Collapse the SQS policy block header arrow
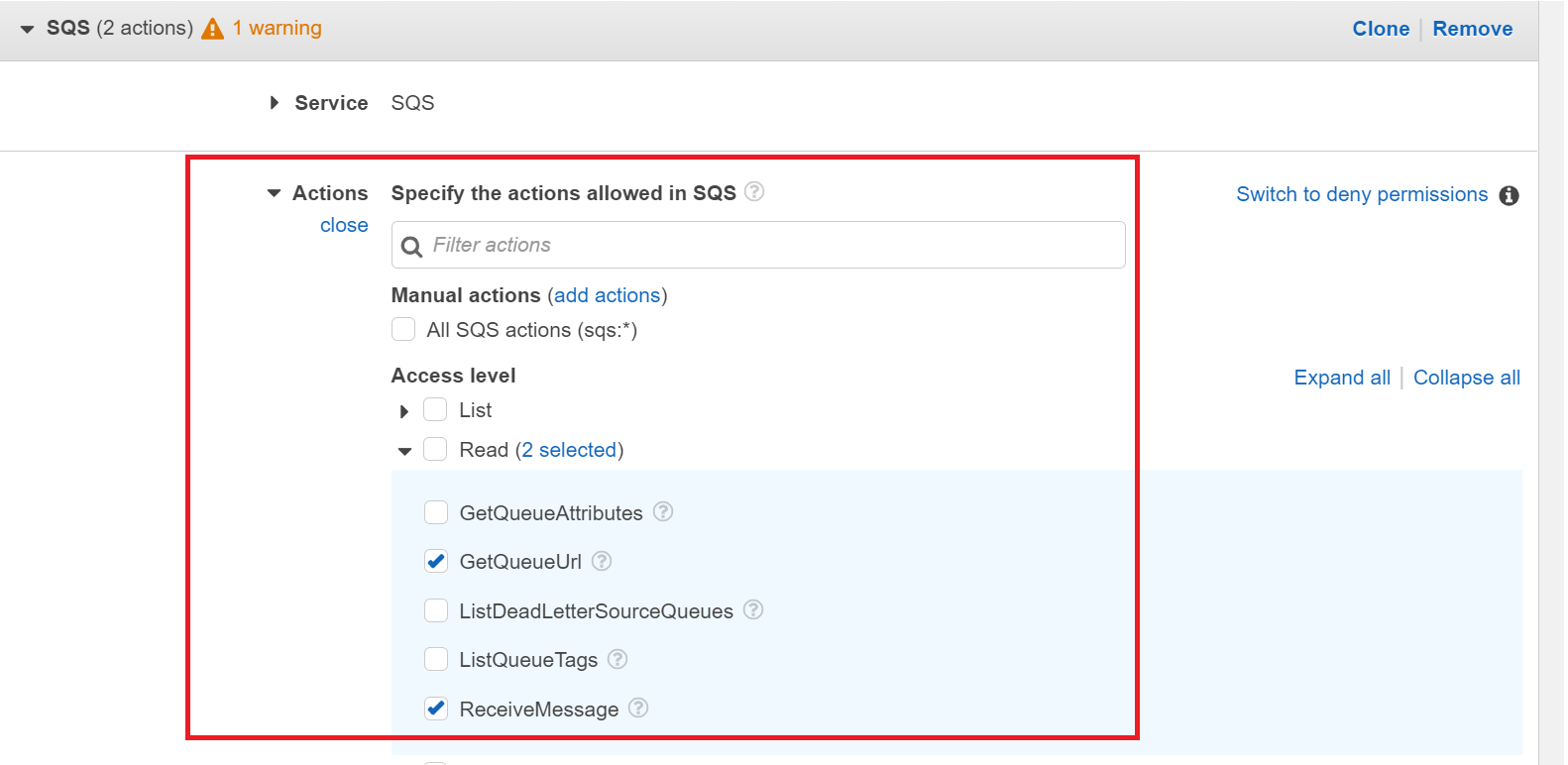This screenshot has width=1568, height=765. point(27,29)
